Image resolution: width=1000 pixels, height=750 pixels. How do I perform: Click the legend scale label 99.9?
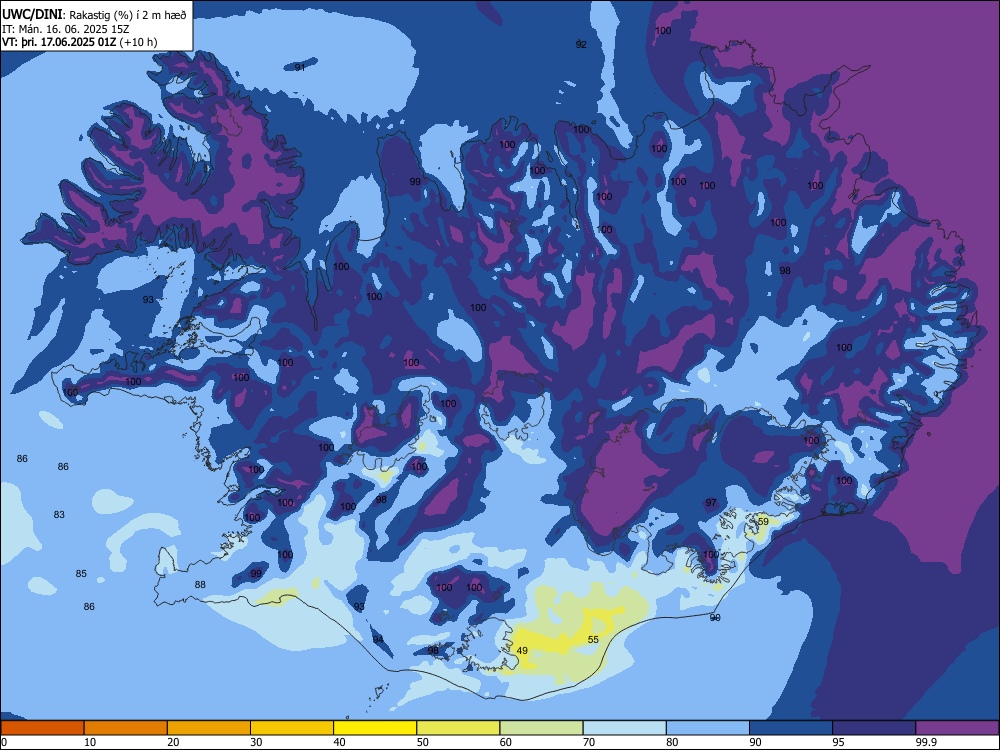click(x=925, y=742)
